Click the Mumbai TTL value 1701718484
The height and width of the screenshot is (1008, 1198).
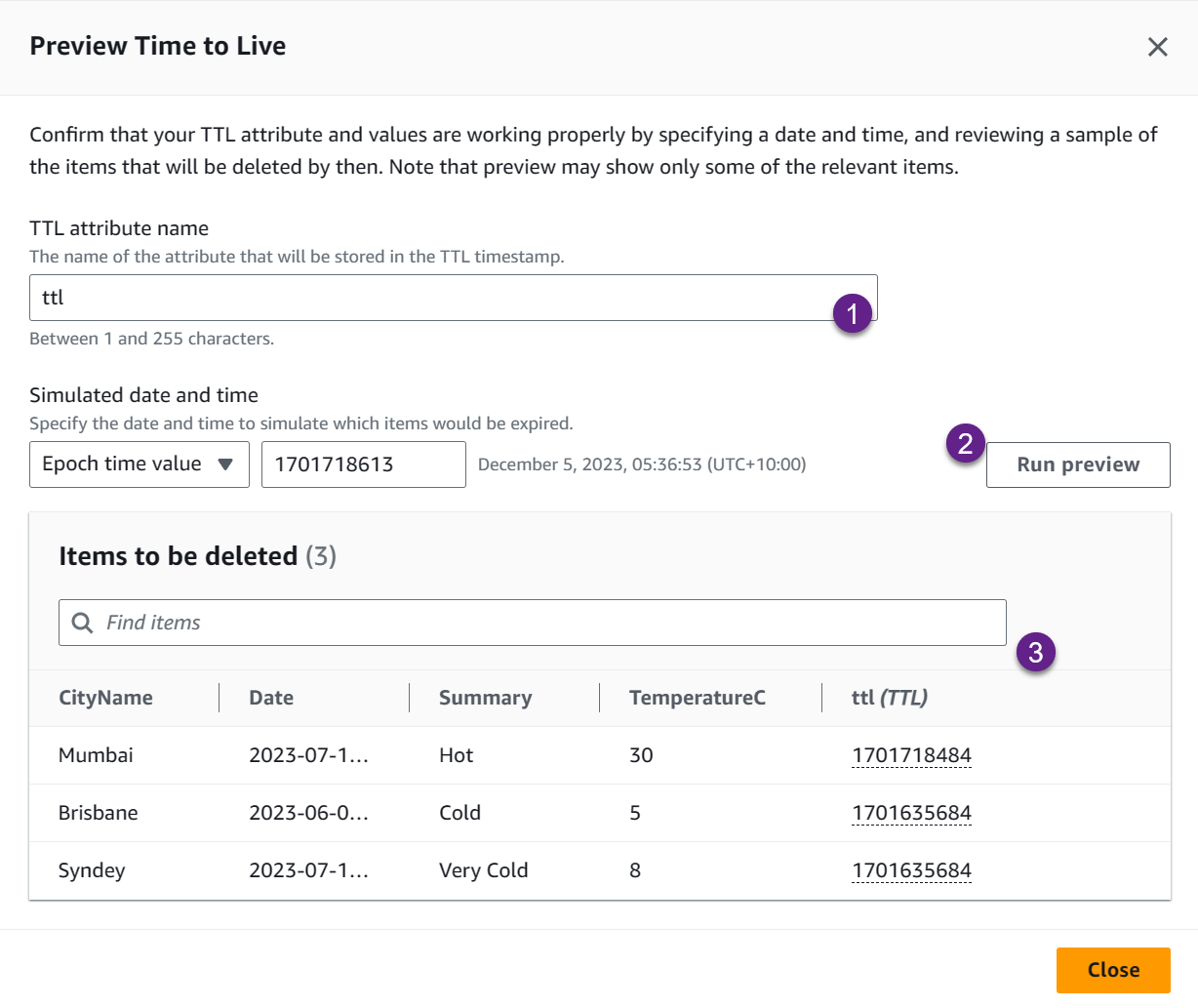(911, 755)
